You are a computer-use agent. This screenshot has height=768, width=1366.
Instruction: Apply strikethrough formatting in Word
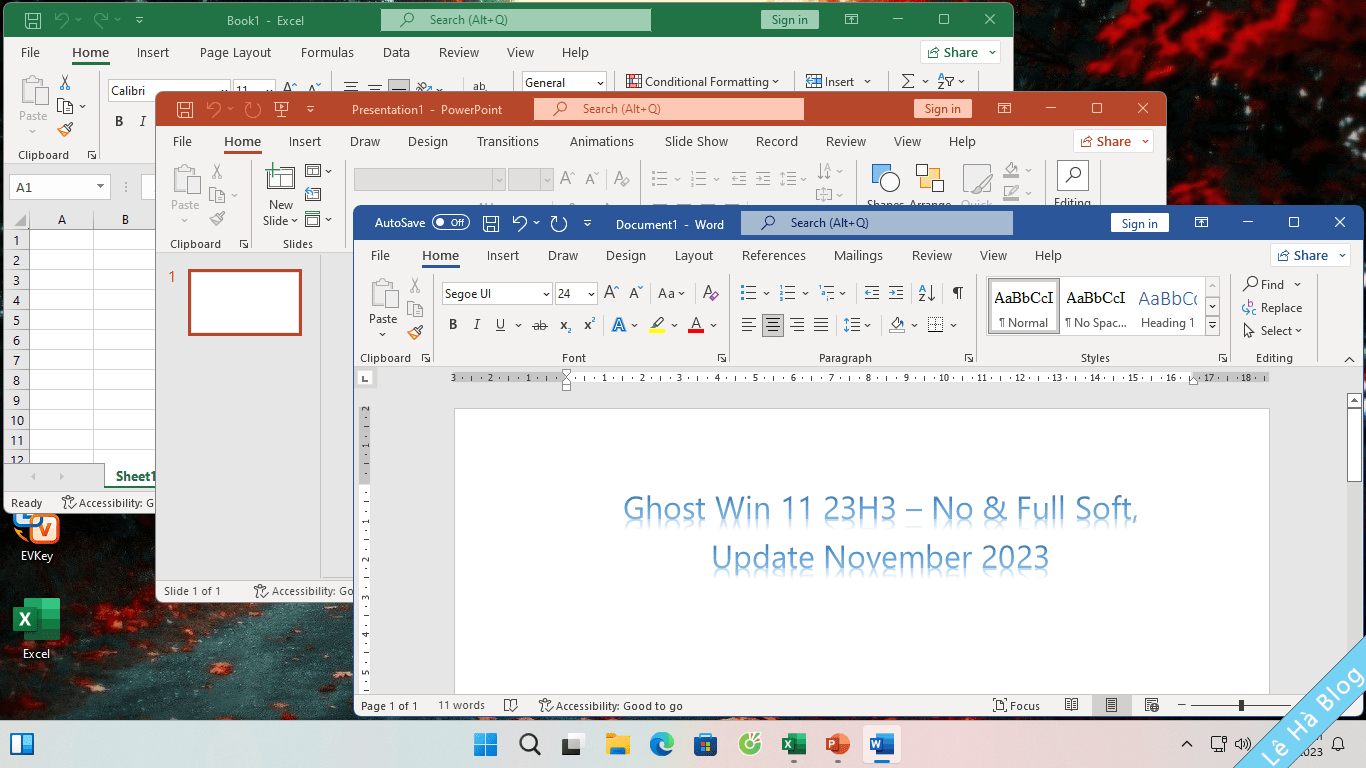click(x=540, y=325)
